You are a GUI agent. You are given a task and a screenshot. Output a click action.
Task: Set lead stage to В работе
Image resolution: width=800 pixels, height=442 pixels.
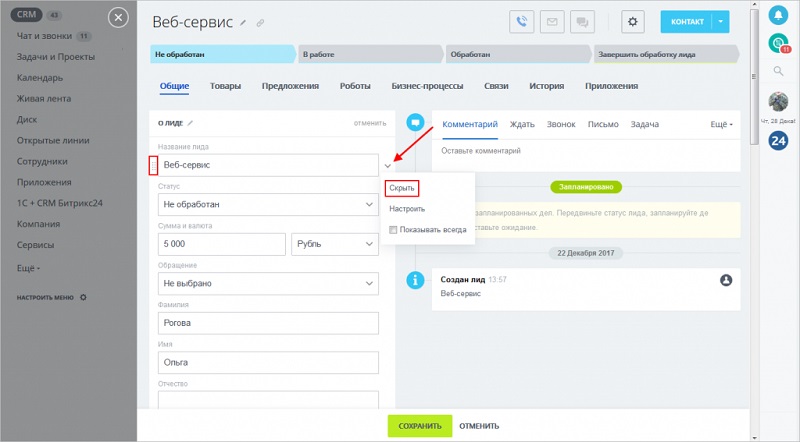(369, 54)
